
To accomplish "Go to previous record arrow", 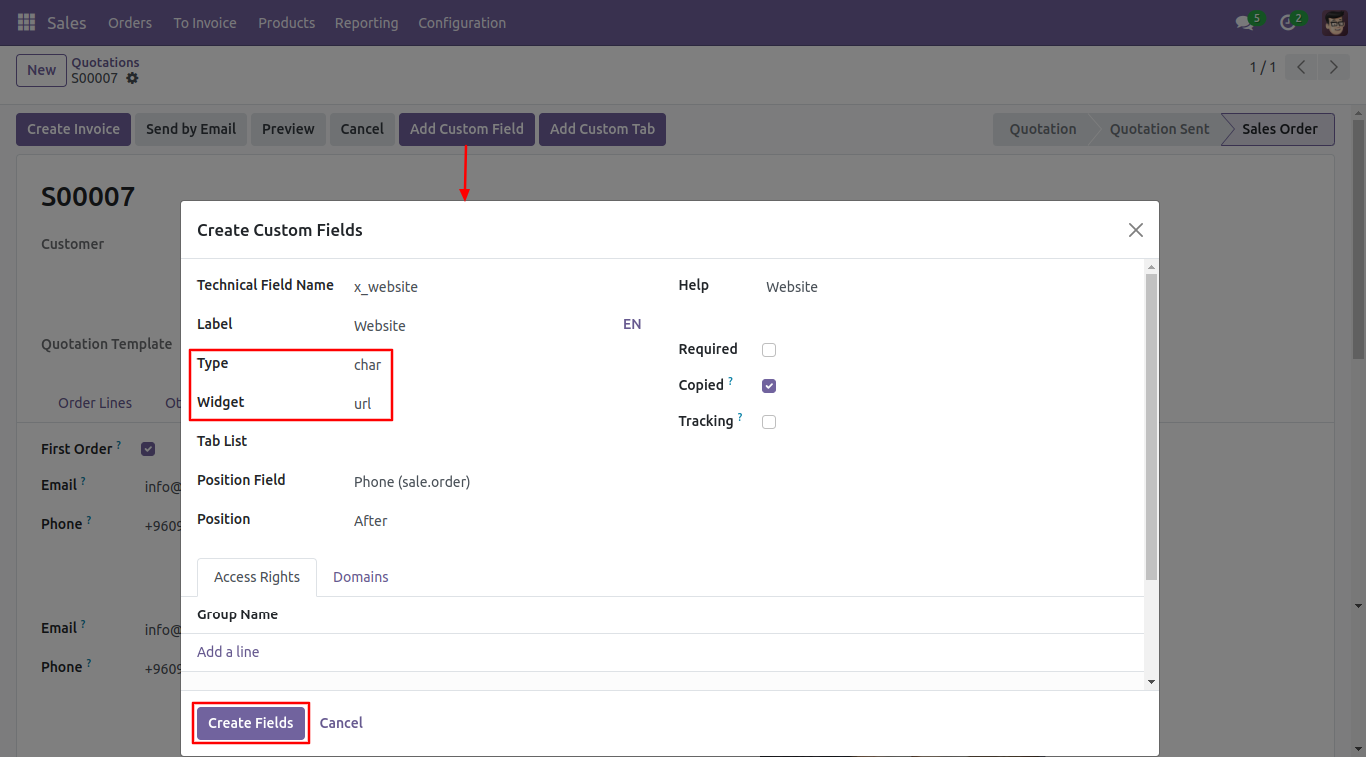I will (x=1301, y=67).
